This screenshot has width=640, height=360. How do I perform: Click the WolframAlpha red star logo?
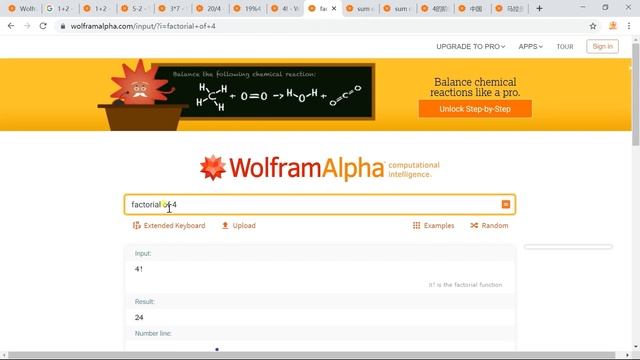pyautogui.click(x=213, y=167)
